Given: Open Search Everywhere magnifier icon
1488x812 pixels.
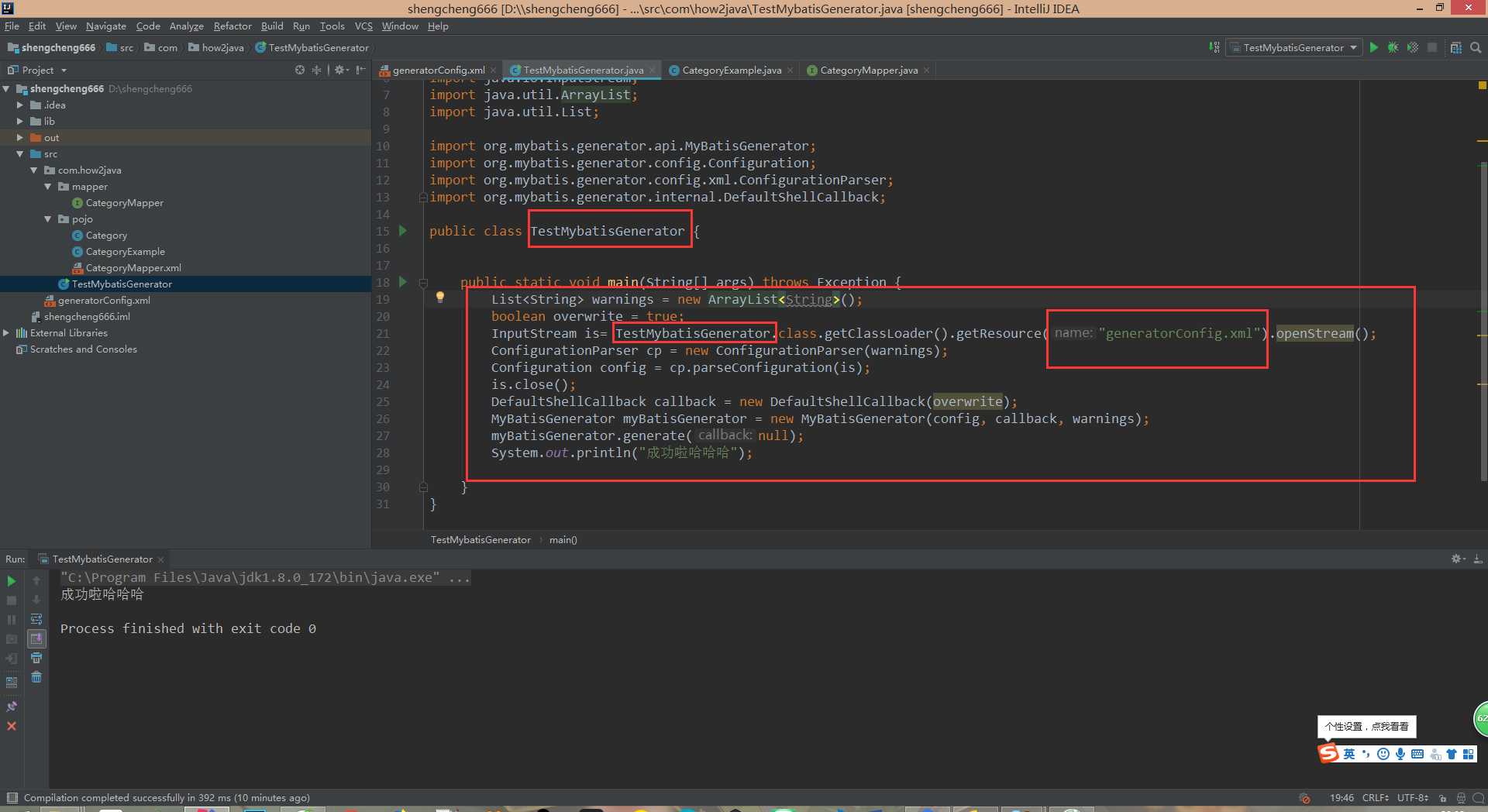Looking at the screenshot, I should point(1476,47).
